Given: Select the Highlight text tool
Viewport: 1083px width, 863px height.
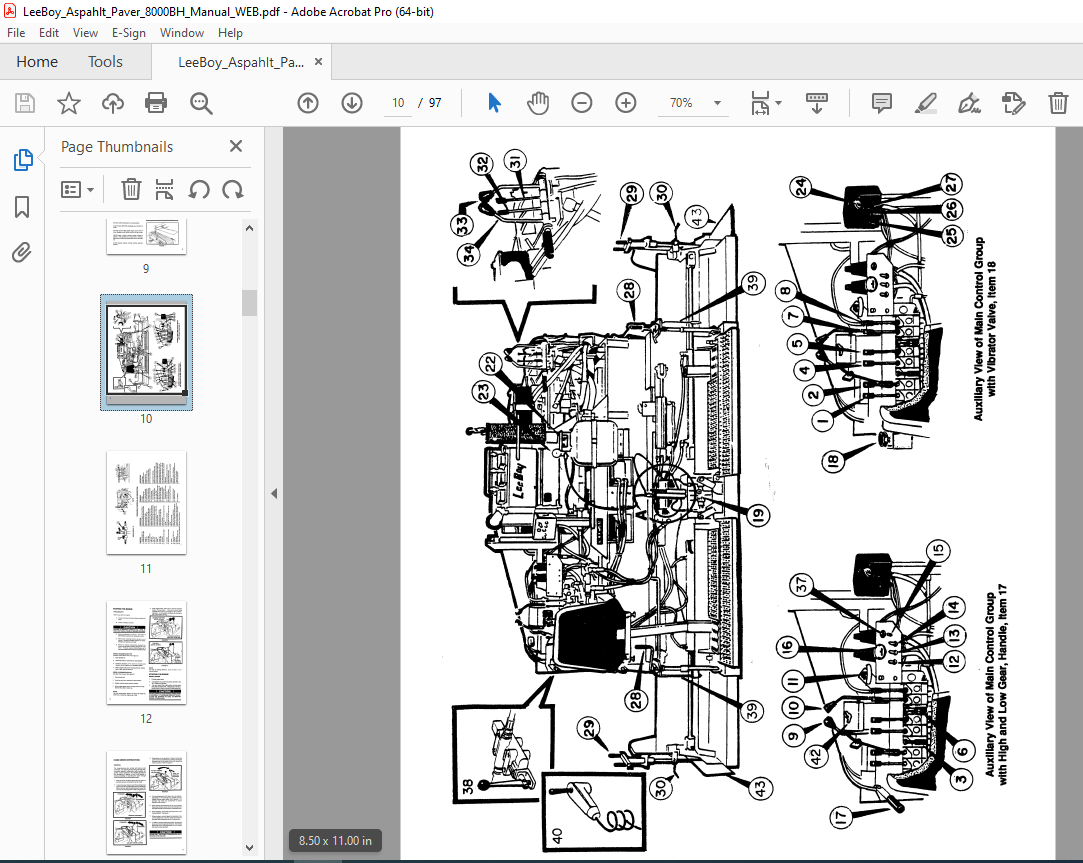Looking at the screenshot, I should coord(926,103).
